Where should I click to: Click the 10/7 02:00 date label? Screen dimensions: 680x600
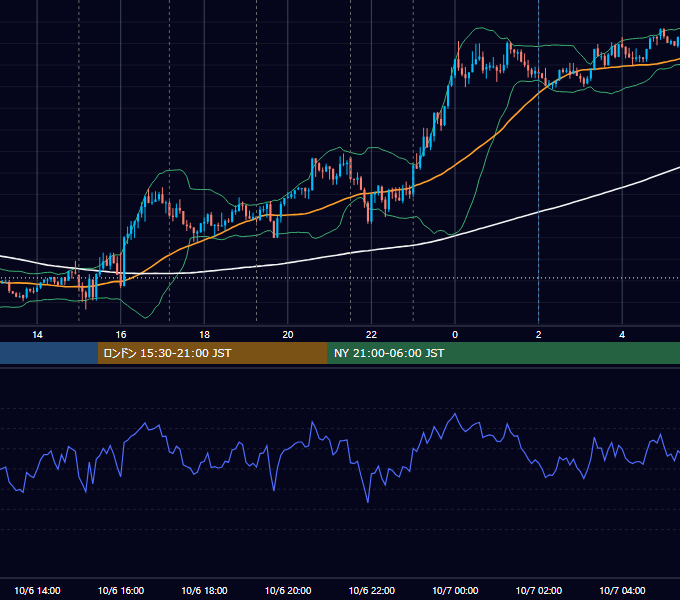(539, 590)
